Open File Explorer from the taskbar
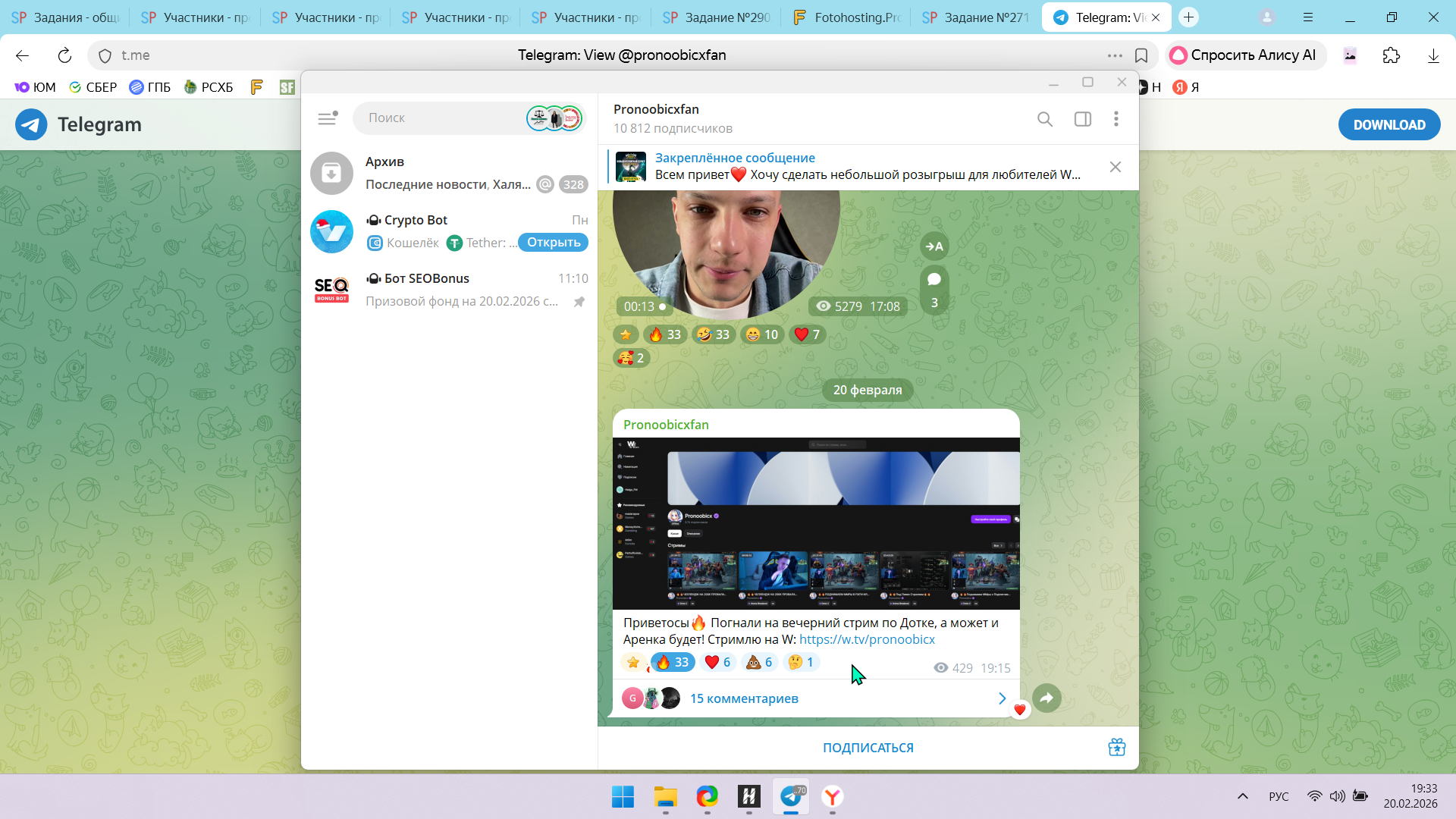This screenshot has height=819, width=1456. click(x=665, y=797)
